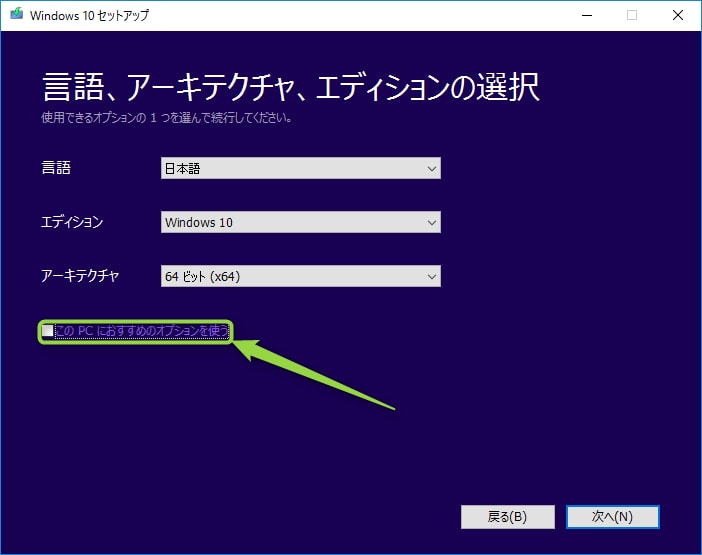Click the 使用できるオプション subtitle text
702x555 pixels.
tap(167, 118)
